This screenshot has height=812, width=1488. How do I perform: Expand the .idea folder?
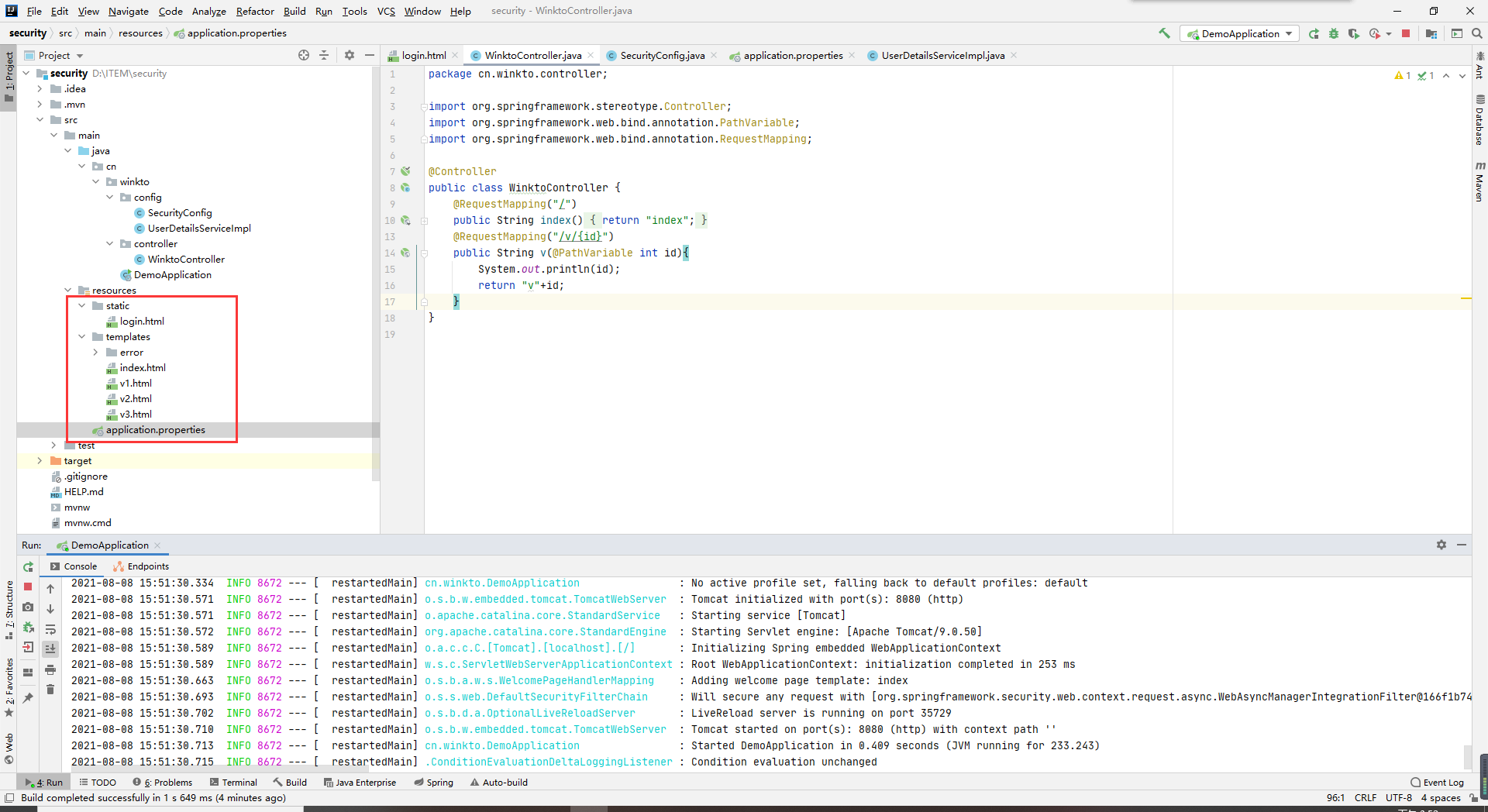tap(40, 89)
